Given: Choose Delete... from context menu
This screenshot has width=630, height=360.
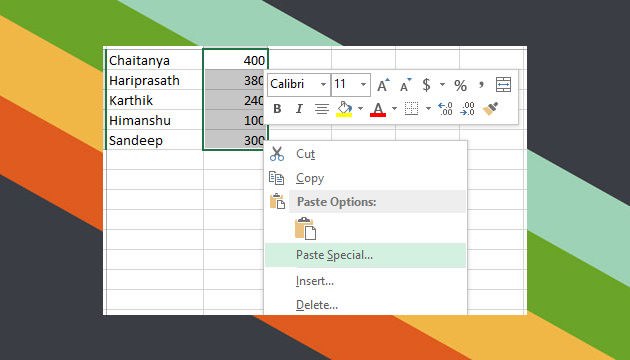Looking at the screenshot, I should point(366,305).
